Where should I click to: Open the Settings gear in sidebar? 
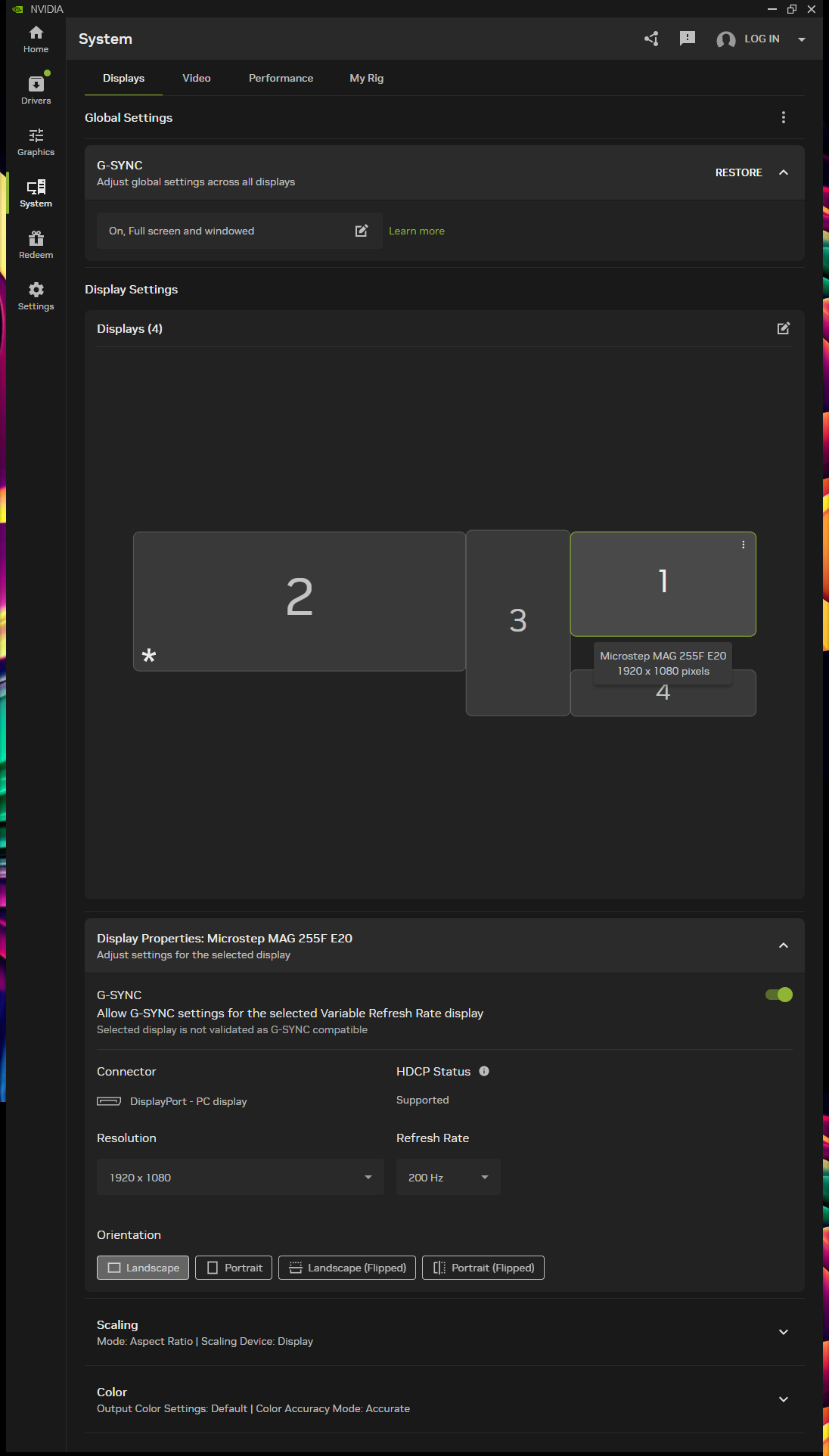click(36, 296)
